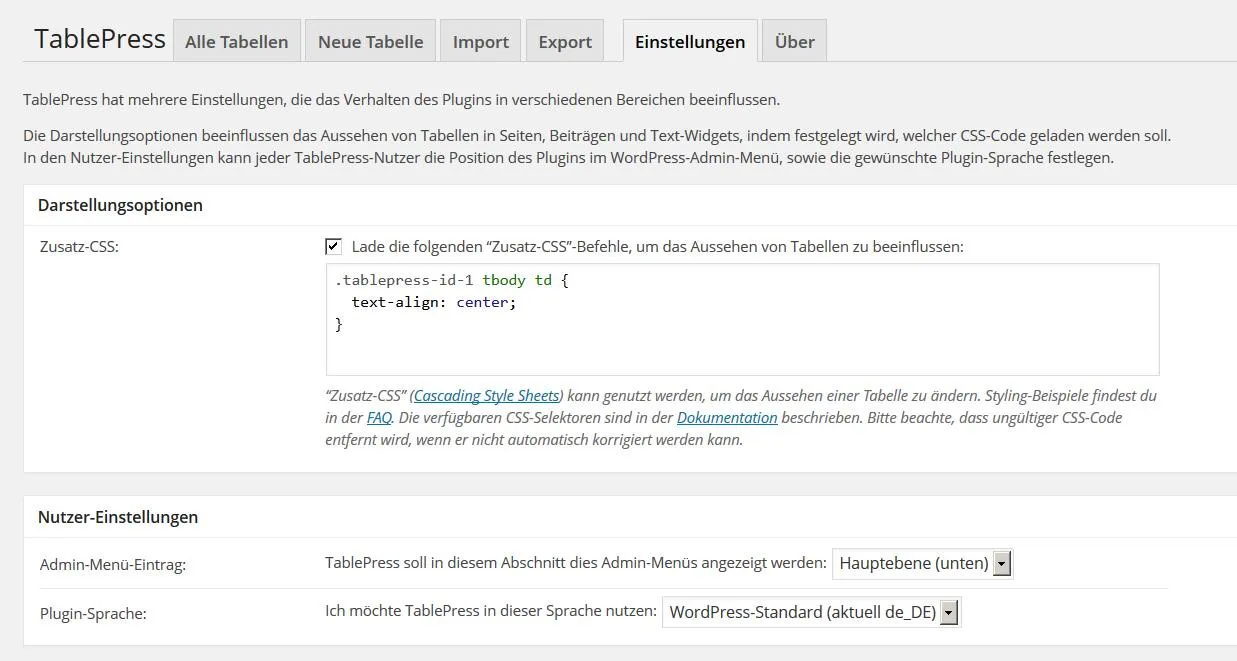Screen dimensions: 1237x661
Task: Follow the FAQ link
Action: pos(379,417)
